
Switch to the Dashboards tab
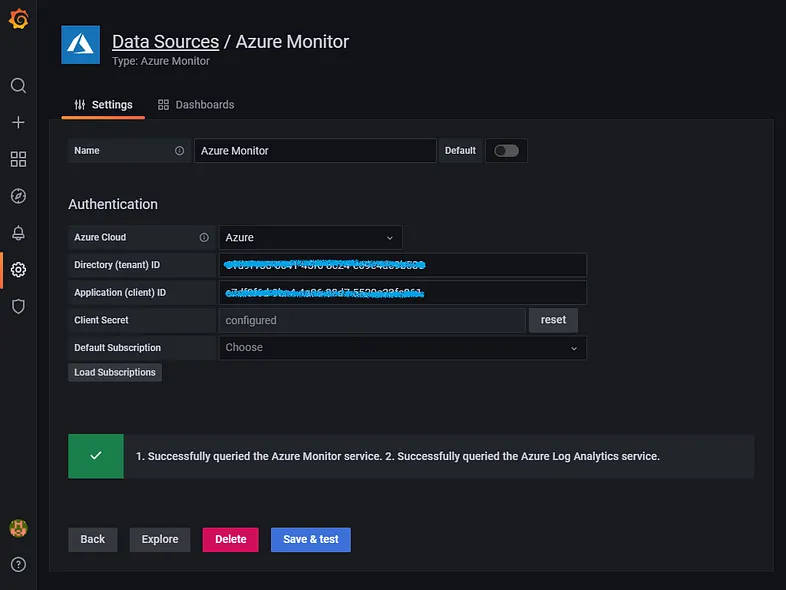[196, 105]
